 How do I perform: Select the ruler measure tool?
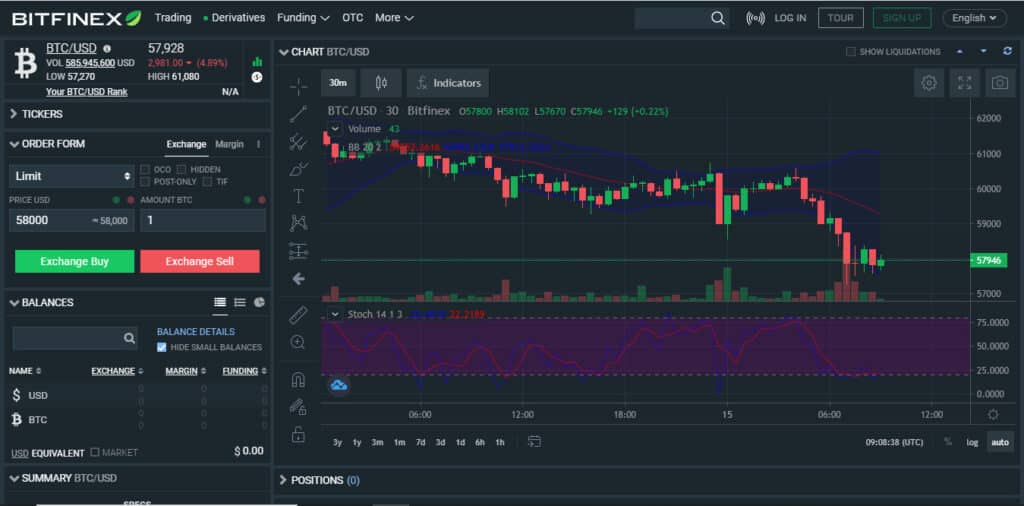click(x=298, y=315)
